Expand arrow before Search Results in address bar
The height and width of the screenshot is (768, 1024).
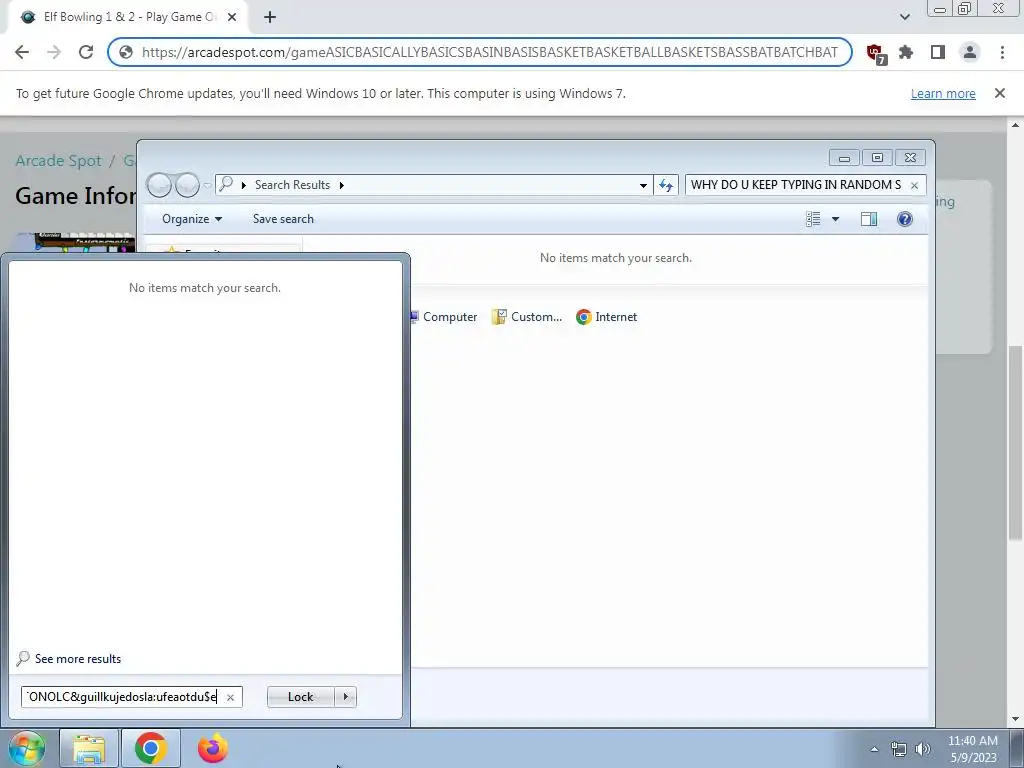click(x=244, y=185)
